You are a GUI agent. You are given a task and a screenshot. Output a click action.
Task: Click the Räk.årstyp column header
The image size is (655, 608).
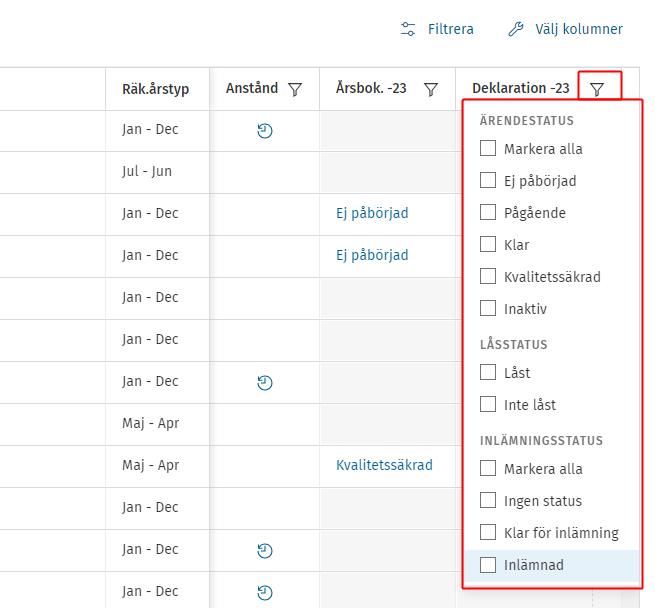(156, 89)
